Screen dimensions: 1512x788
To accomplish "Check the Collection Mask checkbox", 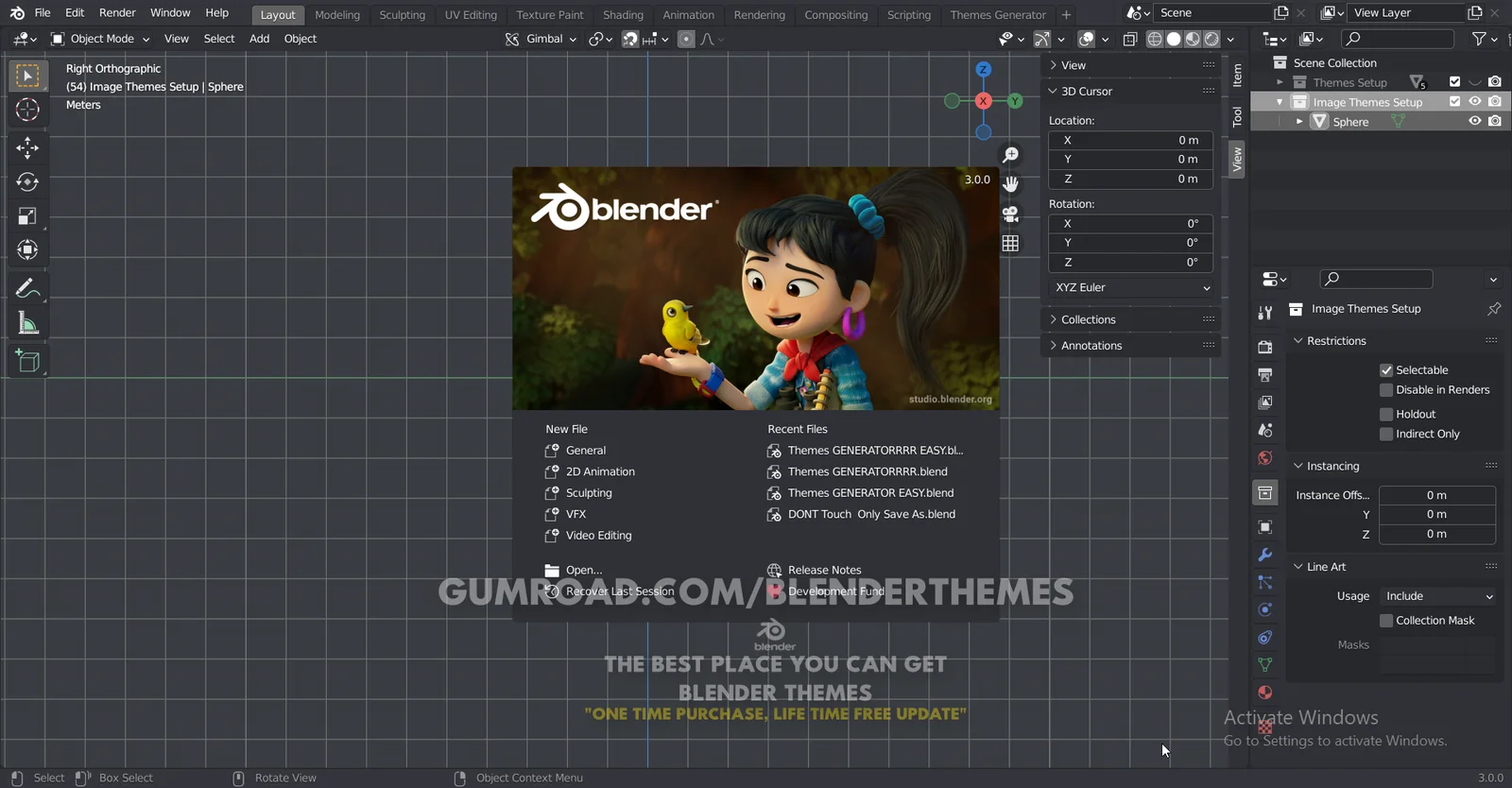I will (1386, 621).
